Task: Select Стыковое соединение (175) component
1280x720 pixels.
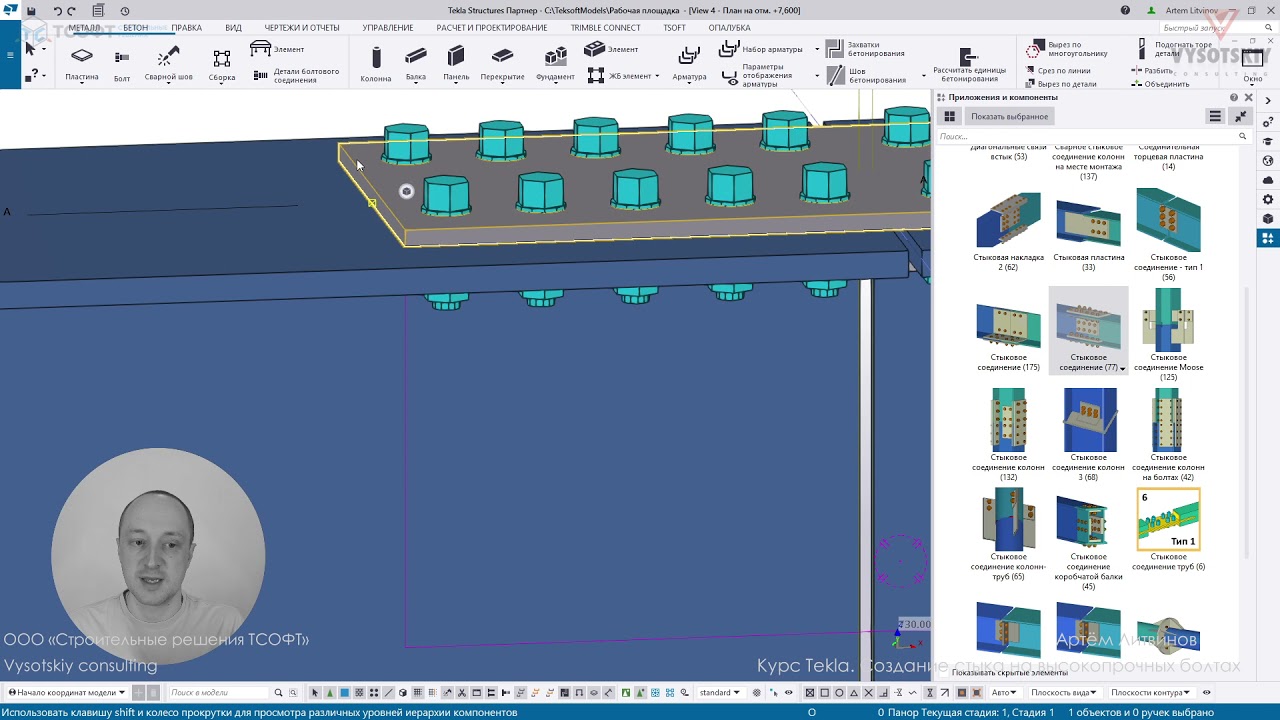Action: pyautogui.click(x=1008, y=331)
